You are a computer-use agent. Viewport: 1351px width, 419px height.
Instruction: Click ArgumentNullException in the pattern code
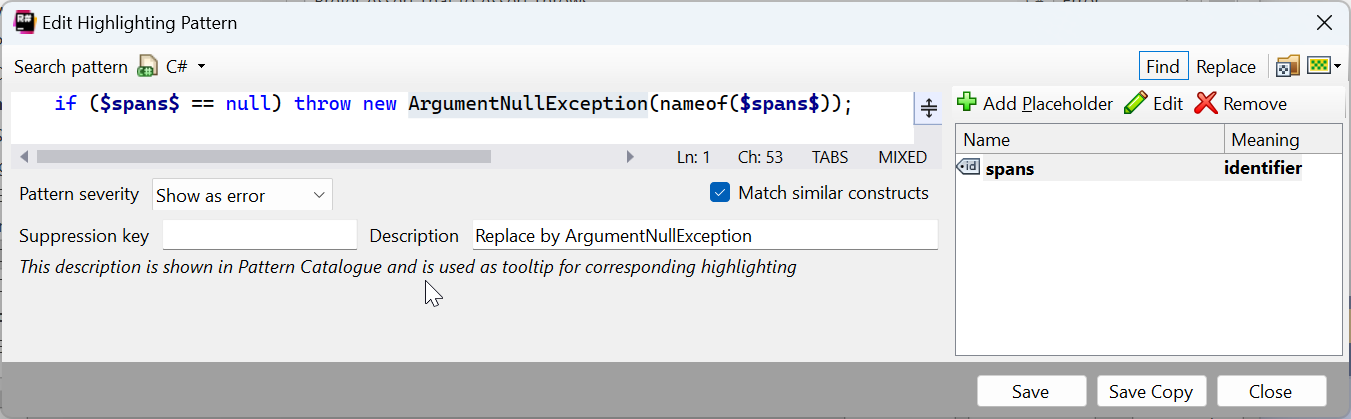(528, 103)
